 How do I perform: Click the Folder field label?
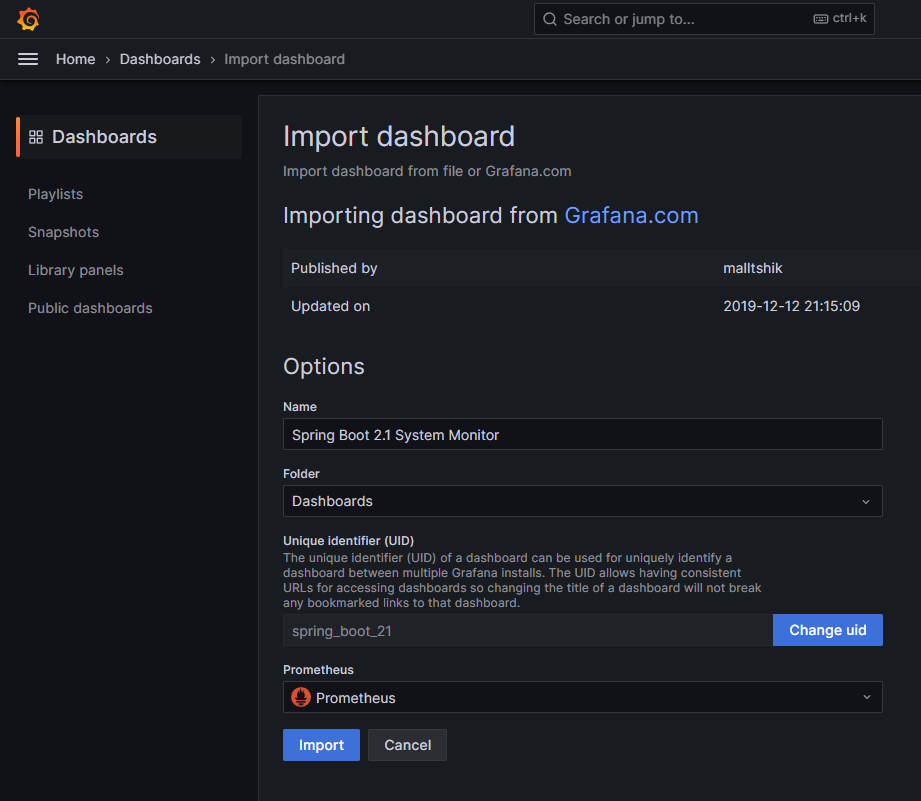click(x=301, y=474)
